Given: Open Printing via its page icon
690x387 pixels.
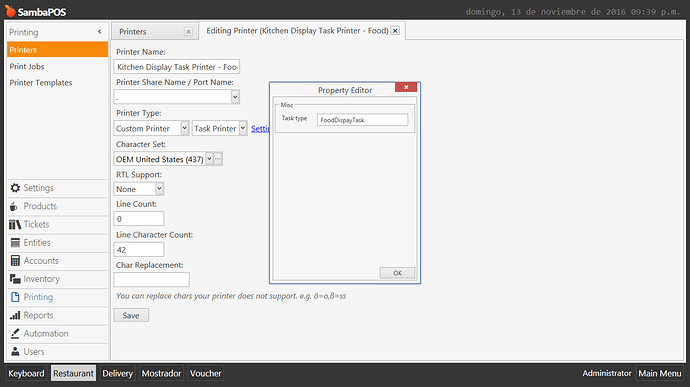Looking at the screenshot, I should coord(15,297).
